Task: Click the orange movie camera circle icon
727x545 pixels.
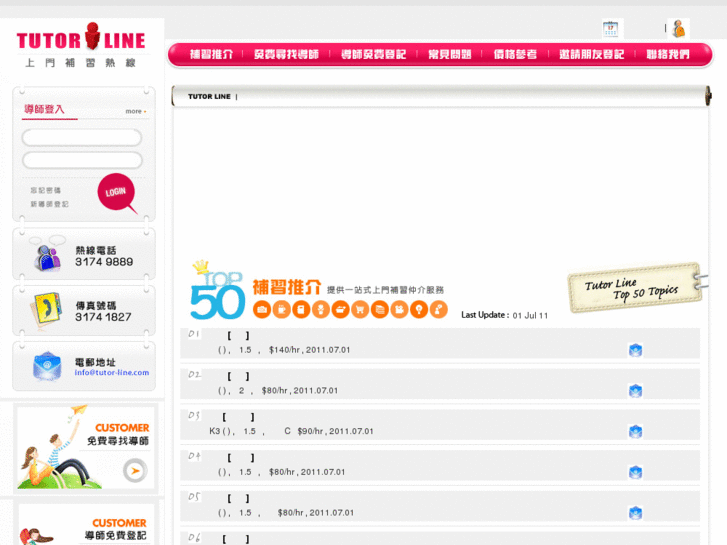Action: click(399, 309)
